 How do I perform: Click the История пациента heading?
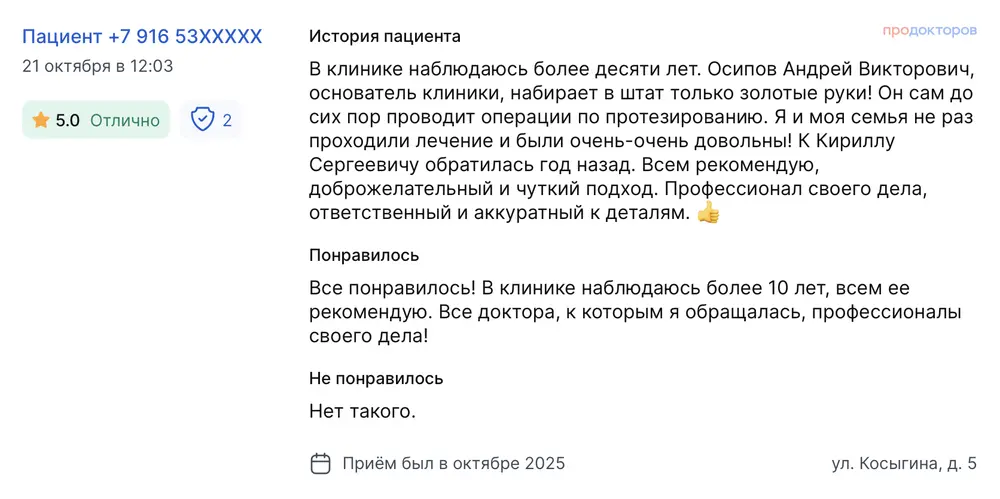pyautogui.click(x=385, y=37)
